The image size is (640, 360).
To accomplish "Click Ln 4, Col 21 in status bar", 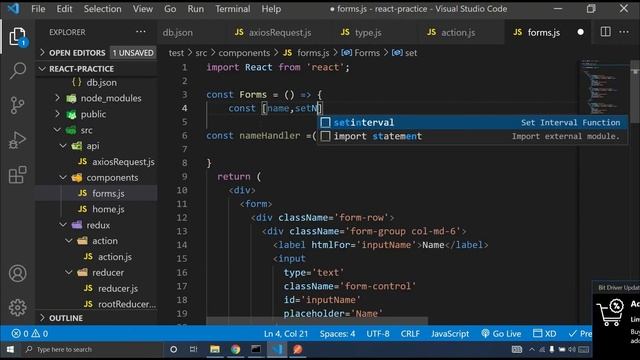I will (286, 333).
